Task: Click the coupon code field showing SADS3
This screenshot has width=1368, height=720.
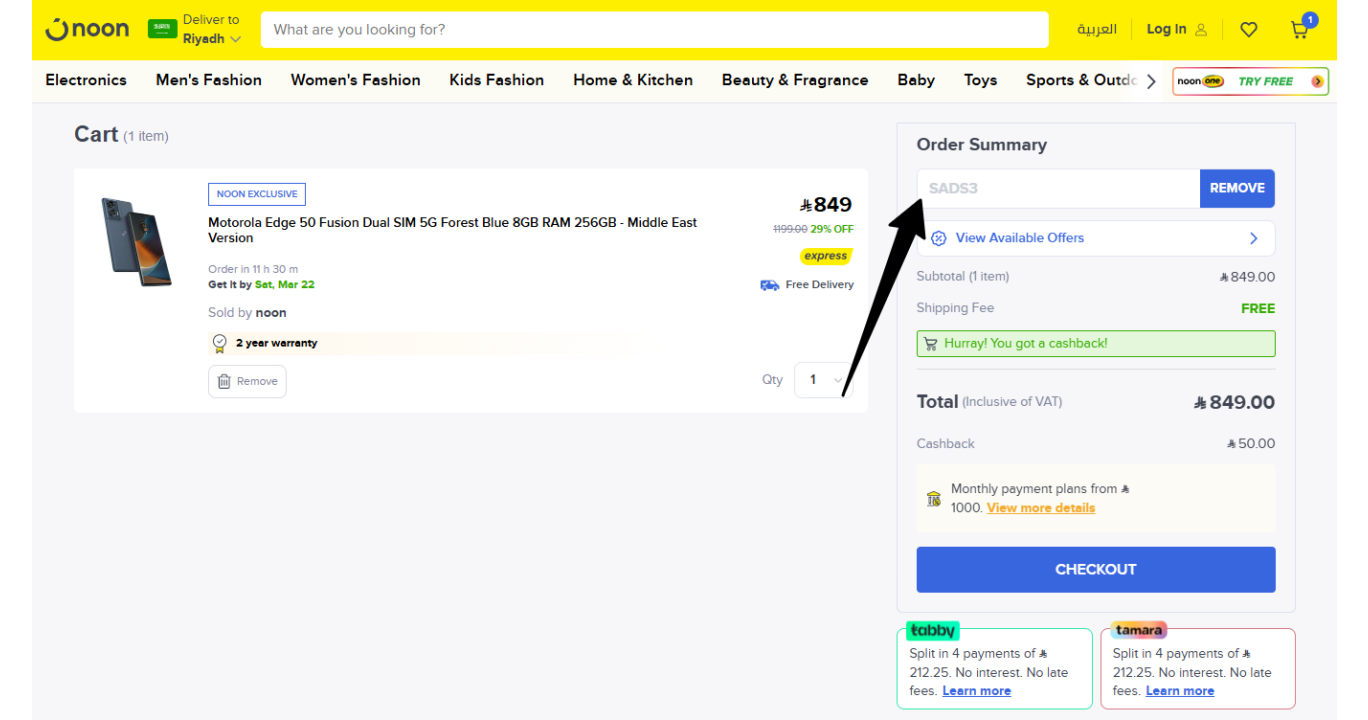Action: coord(1058,188)
